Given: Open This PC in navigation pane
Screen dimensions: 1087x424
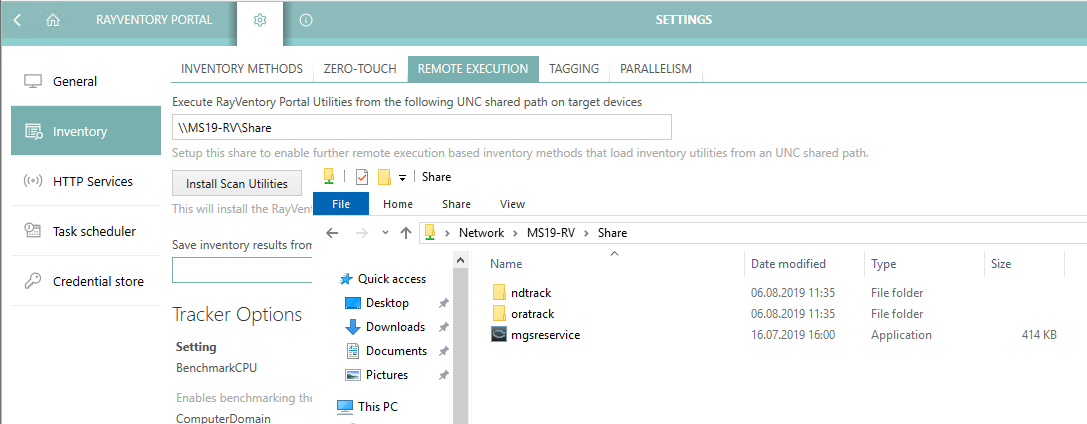Looking at the screenshot, I should (x=378, y=407).
